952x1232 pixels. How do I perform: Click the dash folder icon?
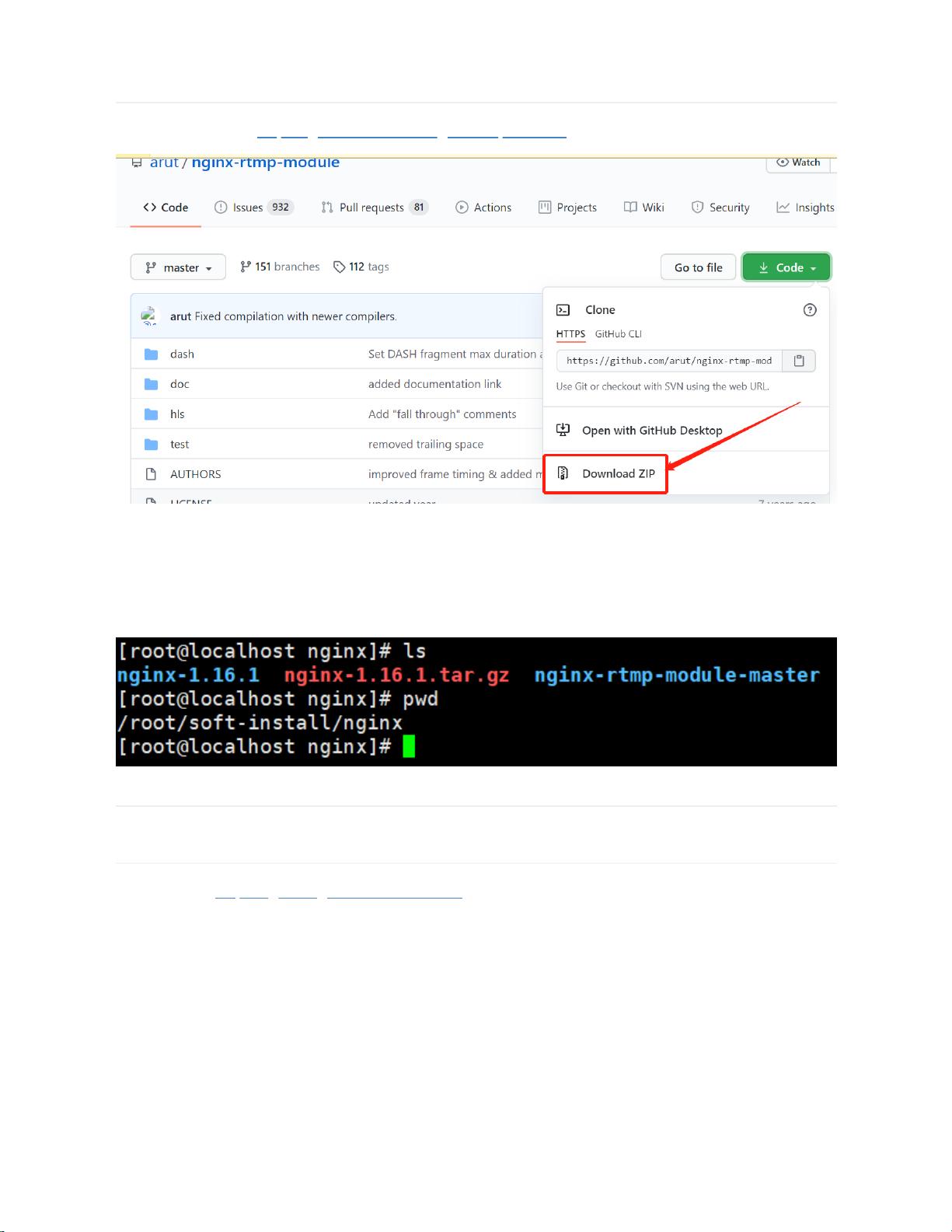[151, 354]
